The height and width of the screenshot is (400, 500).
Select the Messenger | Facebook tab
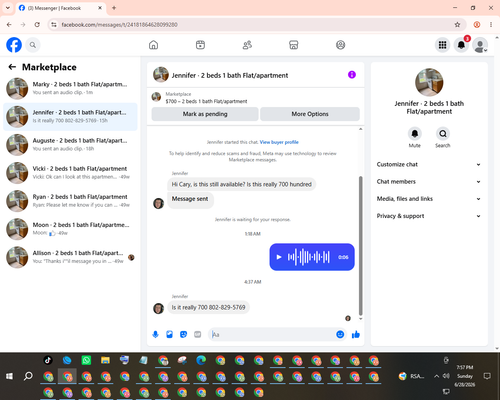[x=61, y=8]
